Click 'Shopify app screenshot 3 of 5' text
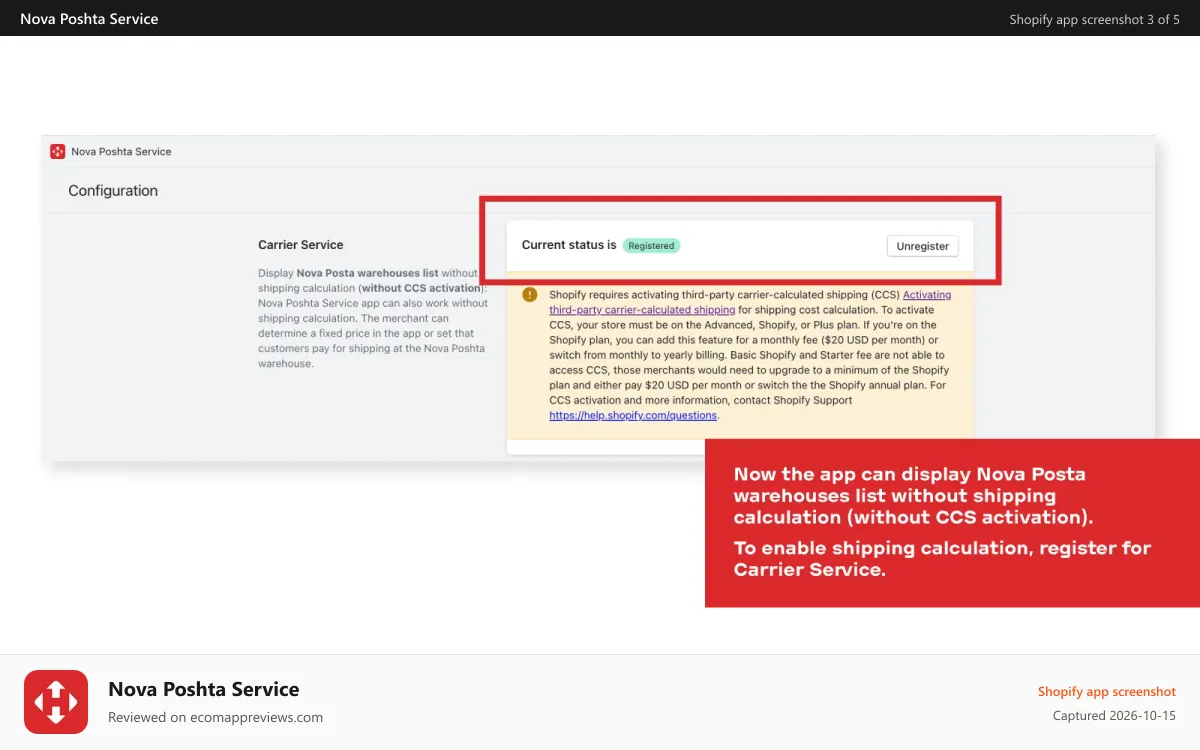Image resolution: width=1200 pixels, height=750 pixels. (1094, 19)
